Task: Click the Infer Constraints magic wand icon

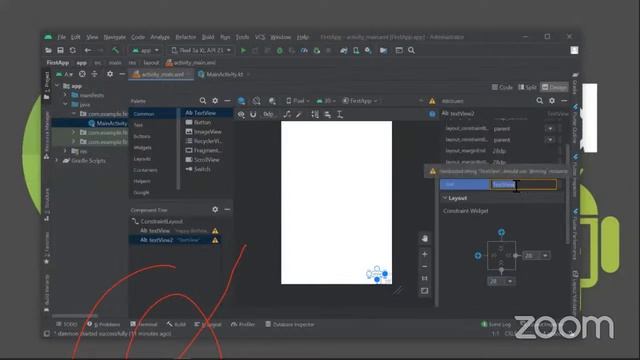Action: click(x=299, y=115)
